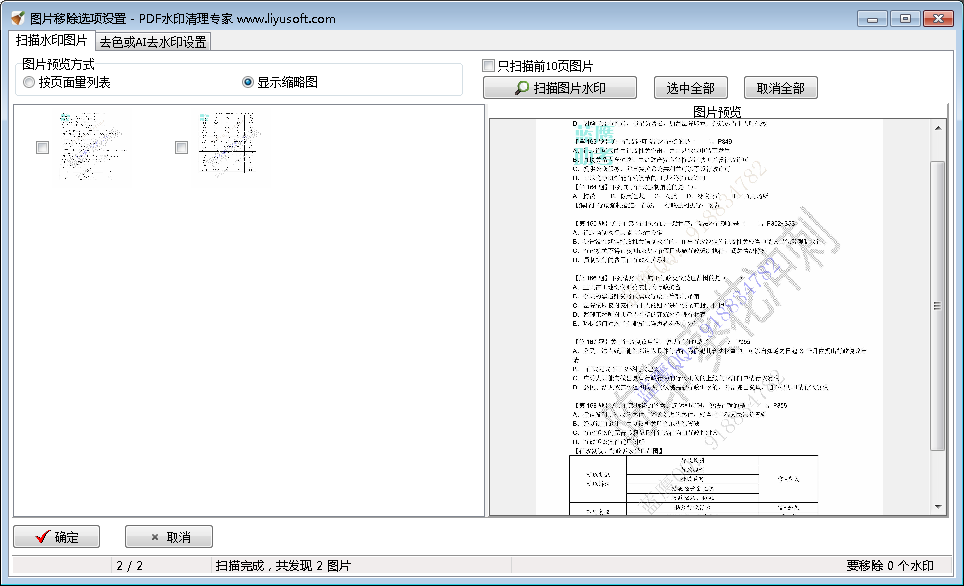Click the preview scrollbar up arrow
964x586 pixels.
coord(938,126)
